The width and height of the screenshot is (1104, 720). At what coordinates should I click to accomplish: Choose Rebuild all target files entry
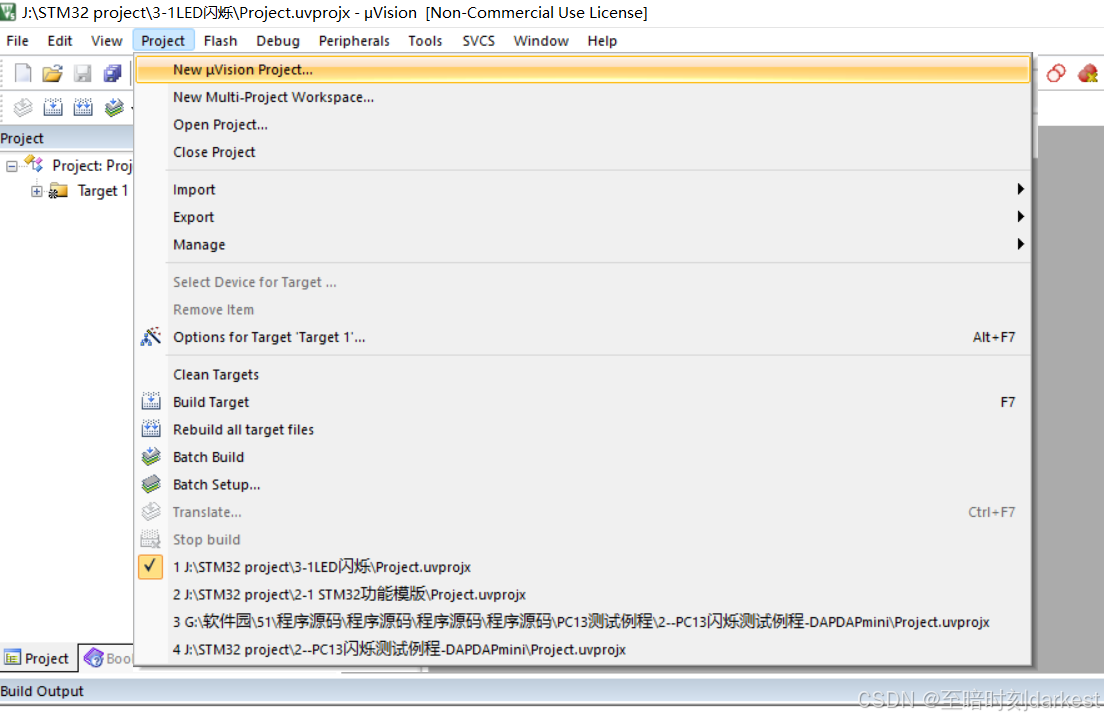coord(584,429)
